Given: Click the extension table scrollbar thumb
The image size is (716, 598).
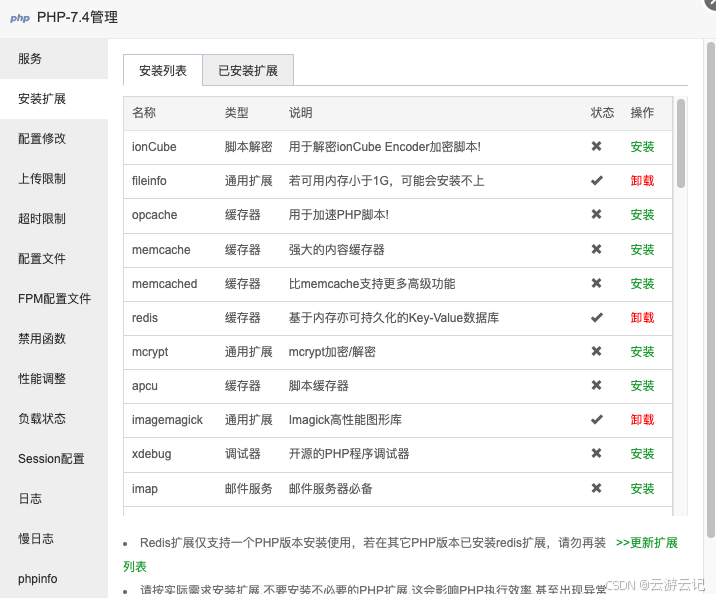Looking at the screenshot, I should click(680, 143).
